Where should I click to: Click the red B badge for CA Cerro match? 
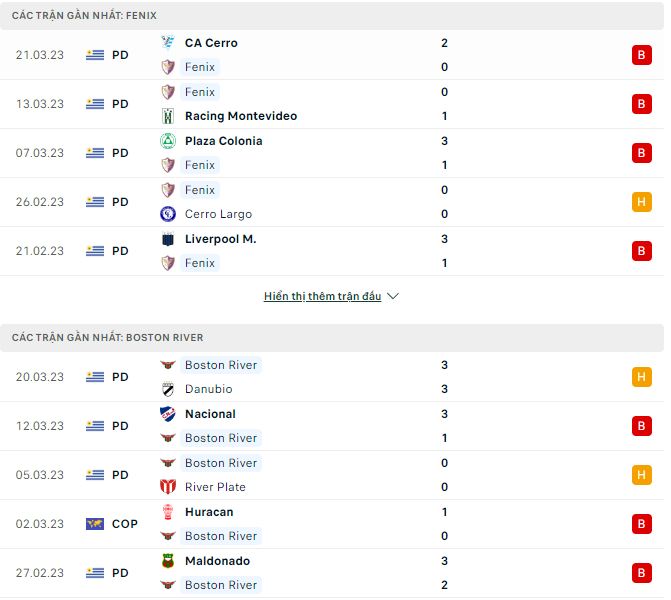click(641, 55)
